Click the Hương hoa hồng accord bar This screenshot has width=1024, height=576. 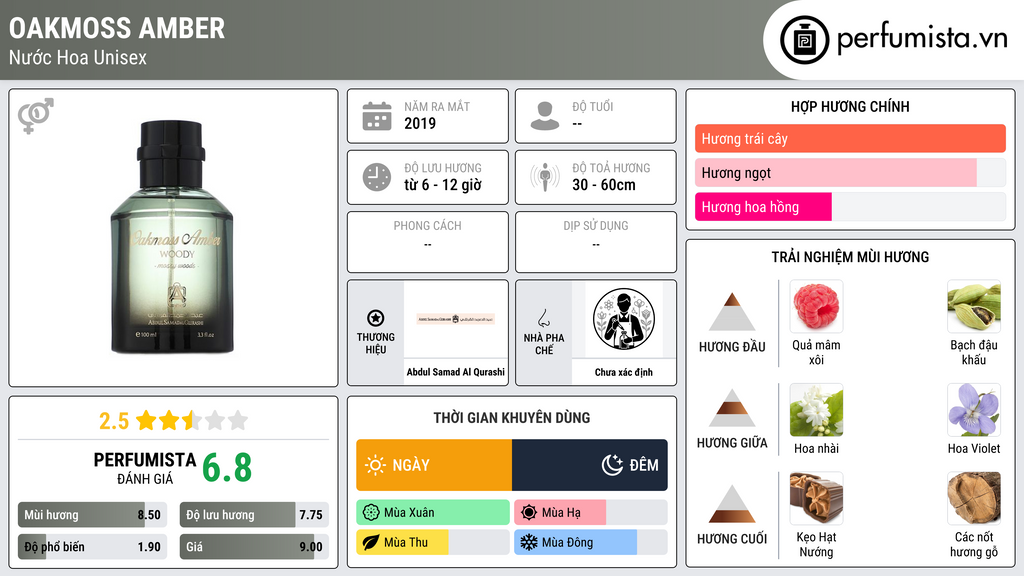click(x=850, y=207)
